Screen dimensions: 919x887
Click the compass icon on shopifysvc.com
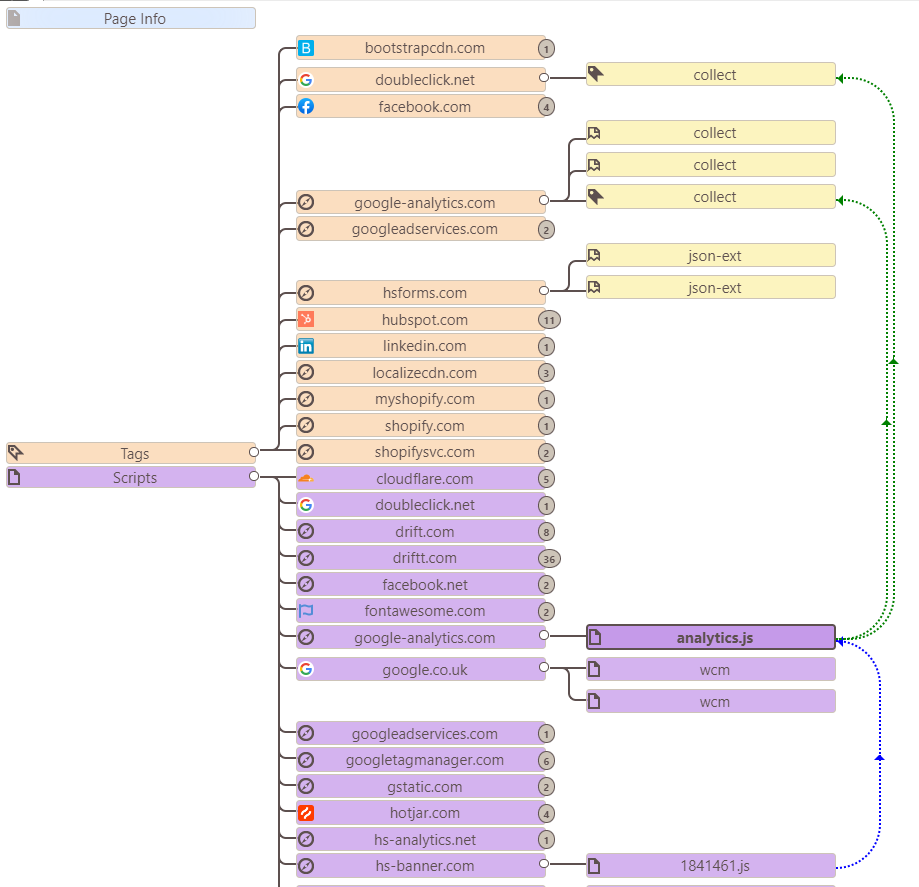point(306,452)
